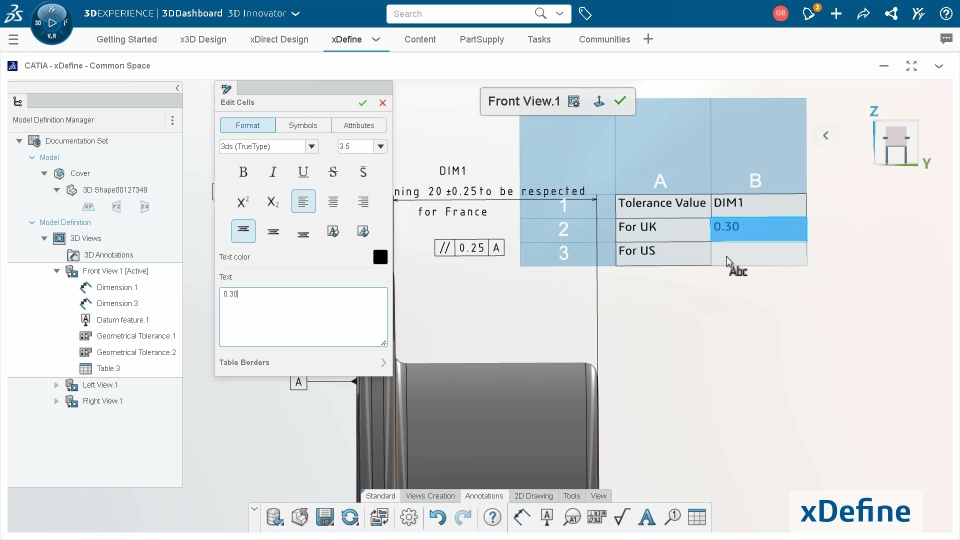
Task: Select the Table tool in bottom toolbar
Action: click(697, 517)
